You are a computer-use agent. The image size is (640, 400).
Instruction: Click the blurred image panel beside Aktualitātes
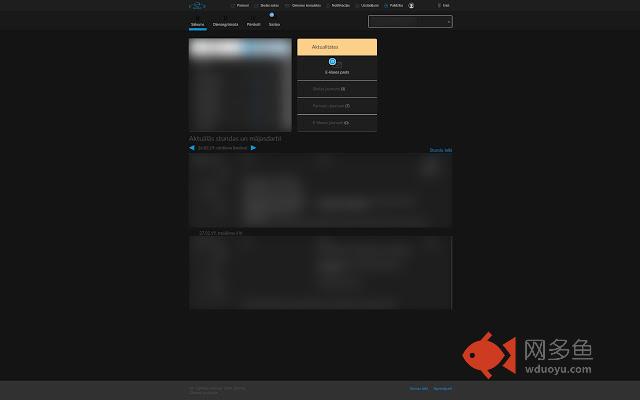240,85
